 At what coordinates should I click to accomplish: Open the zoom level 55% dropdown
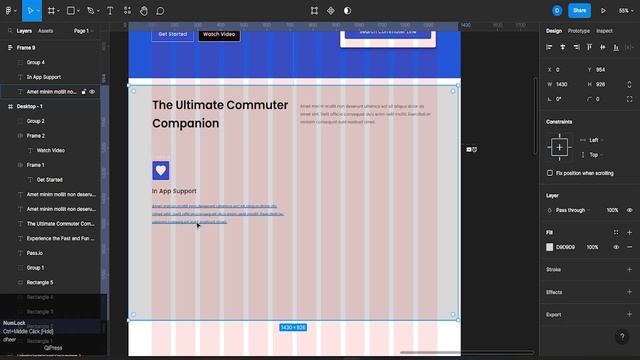(x=625, y=11)
